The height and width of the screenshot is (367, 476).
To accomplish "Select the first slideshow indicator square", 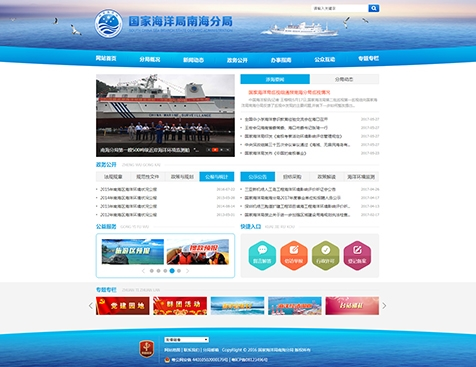I will point(209,150).
